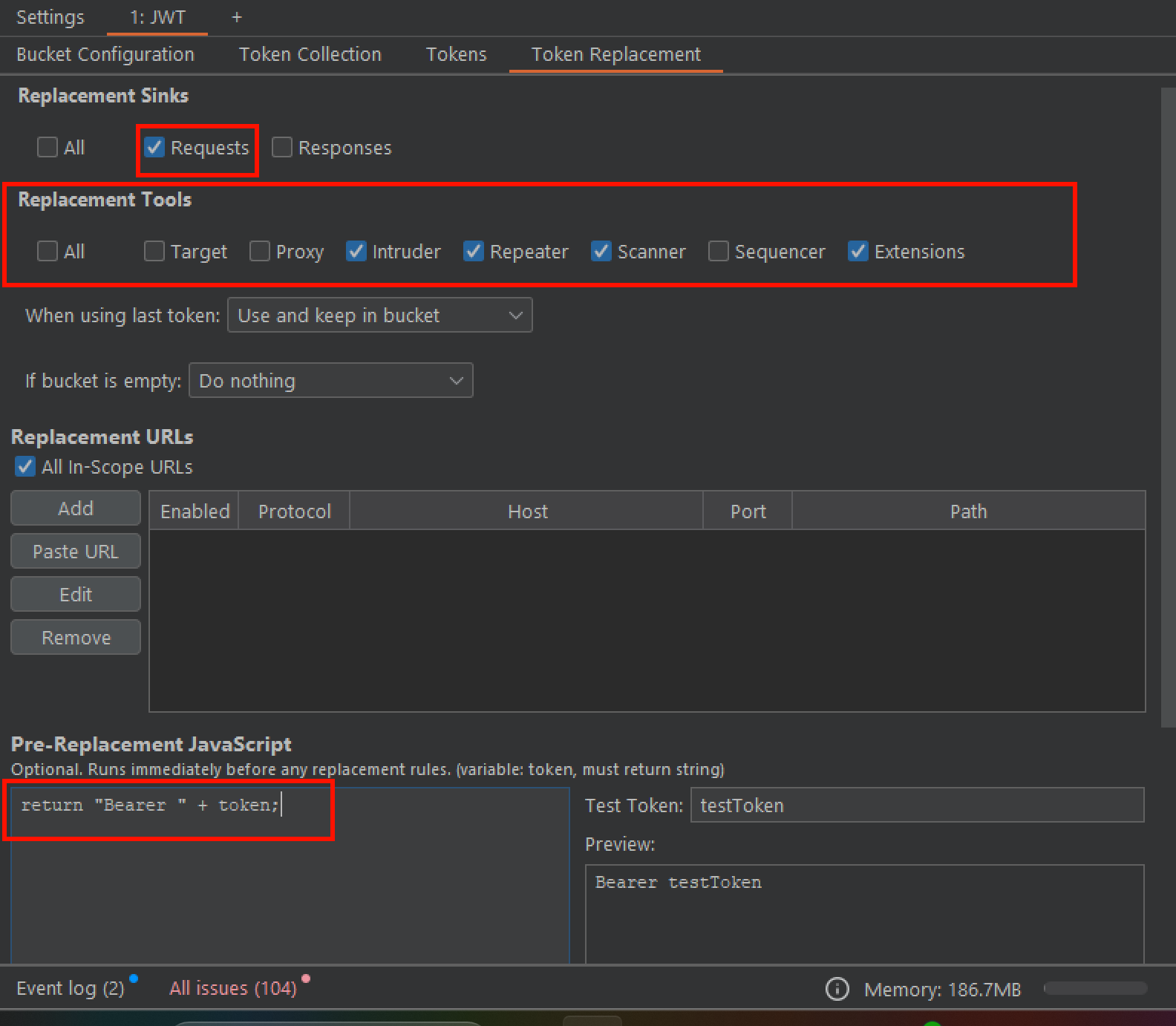Open the Event log (2)
This screenshot has width=1176, height=1026.
click(x=71, y=988)
